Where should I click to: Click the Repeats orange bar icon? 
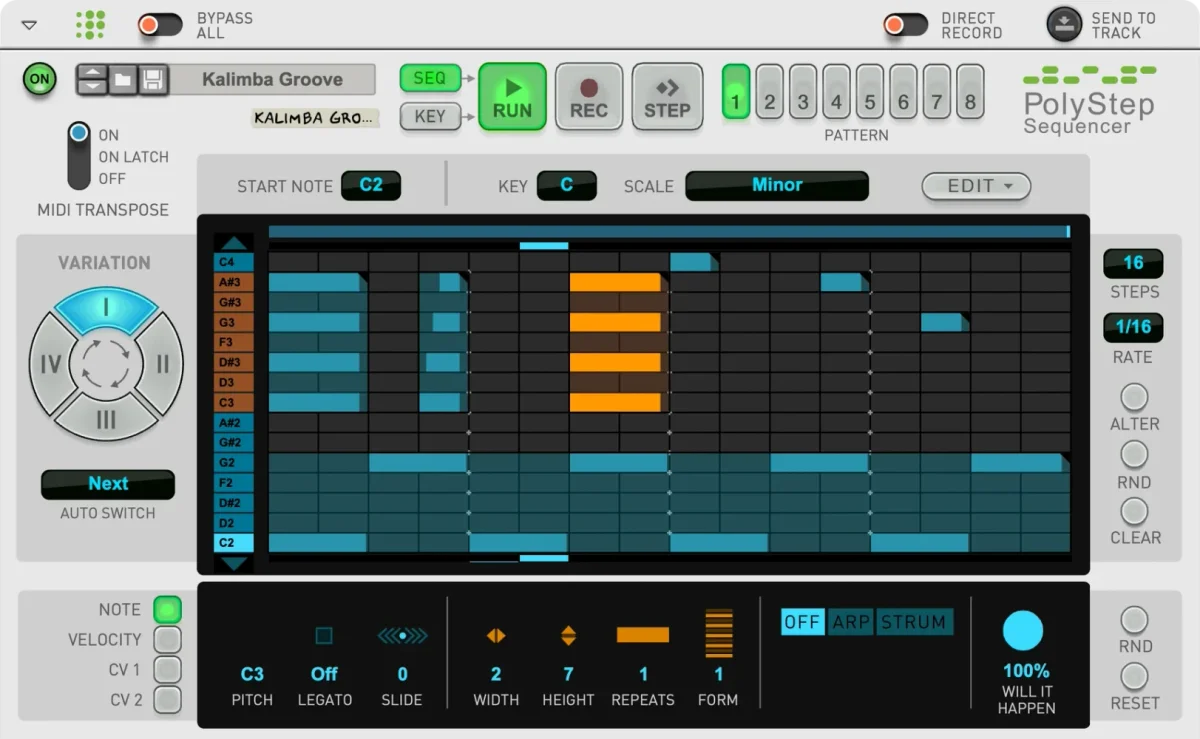pyautogui.click(x=643, y=635)
